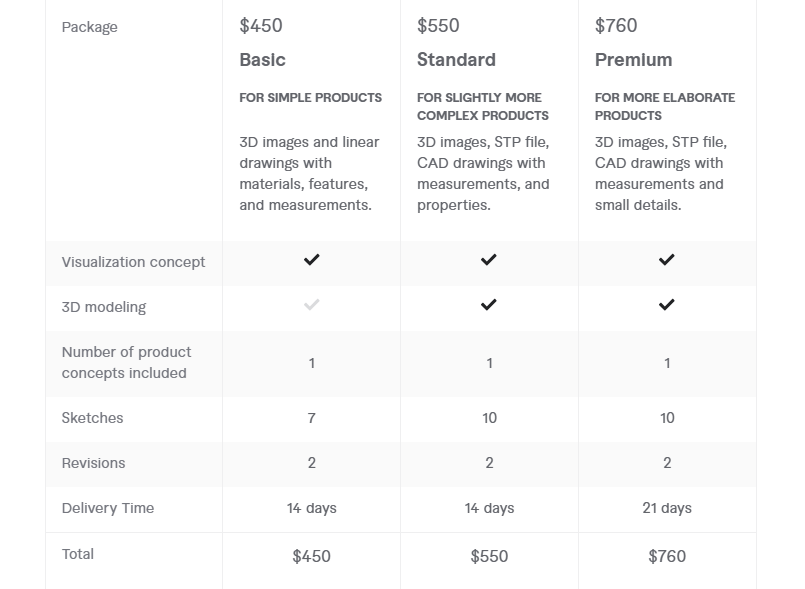Click the Premium total of $760
805x589 pixels.
[x=667, y=556]
